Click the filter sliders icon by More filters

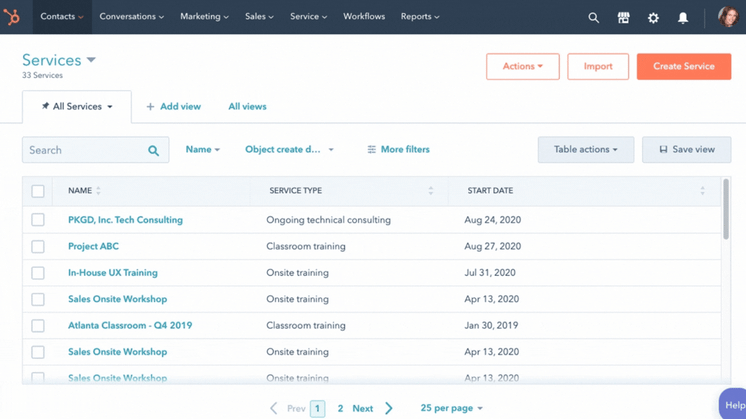point(372,149)
